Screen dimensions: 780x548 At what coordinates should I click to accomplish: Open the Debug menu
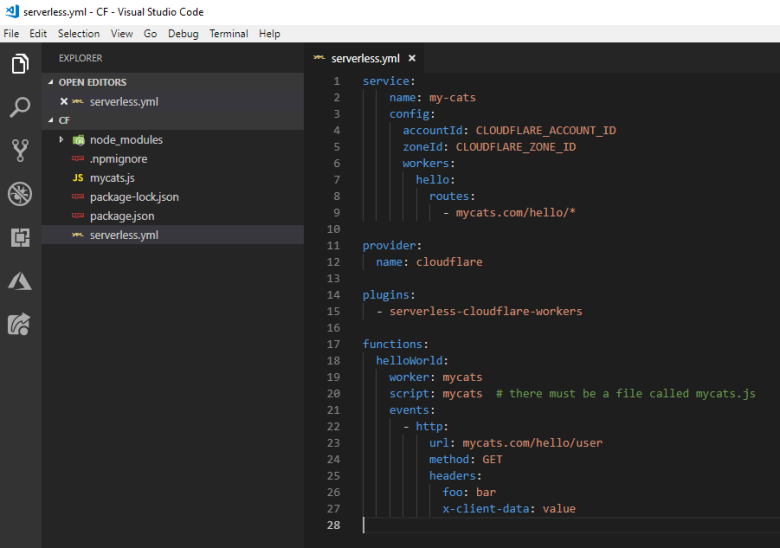click(x=183, y=33)
